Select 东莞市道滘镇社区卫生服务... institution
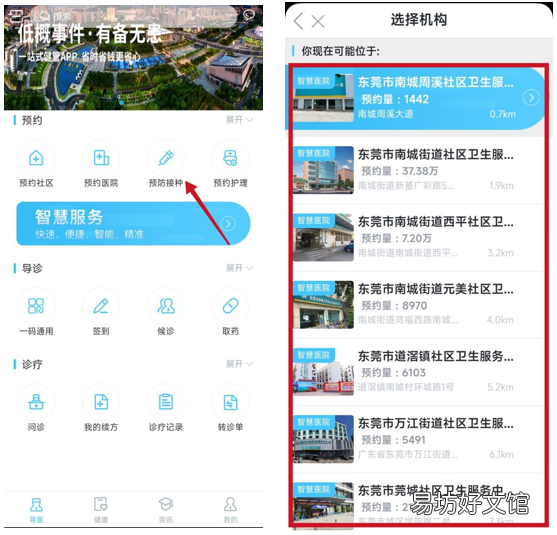557x535 pixels. tap(418, 372)
